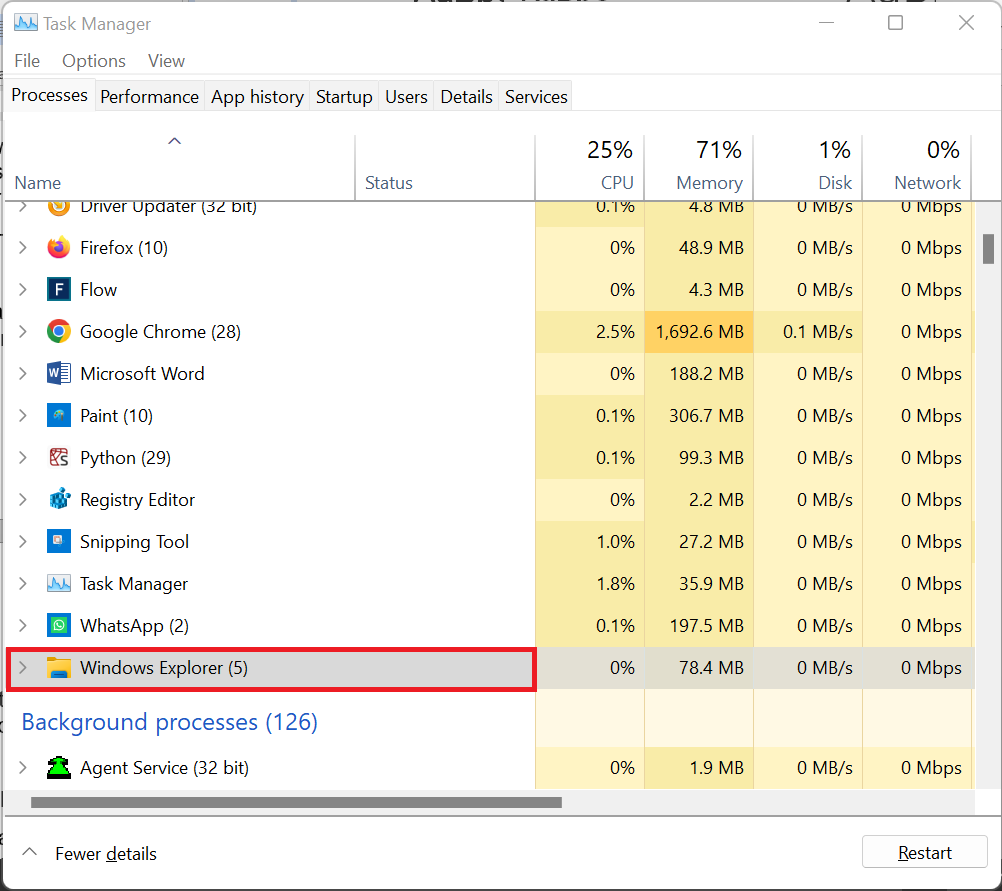Click the horizontal scrollbar thumb

click(296, 802)
